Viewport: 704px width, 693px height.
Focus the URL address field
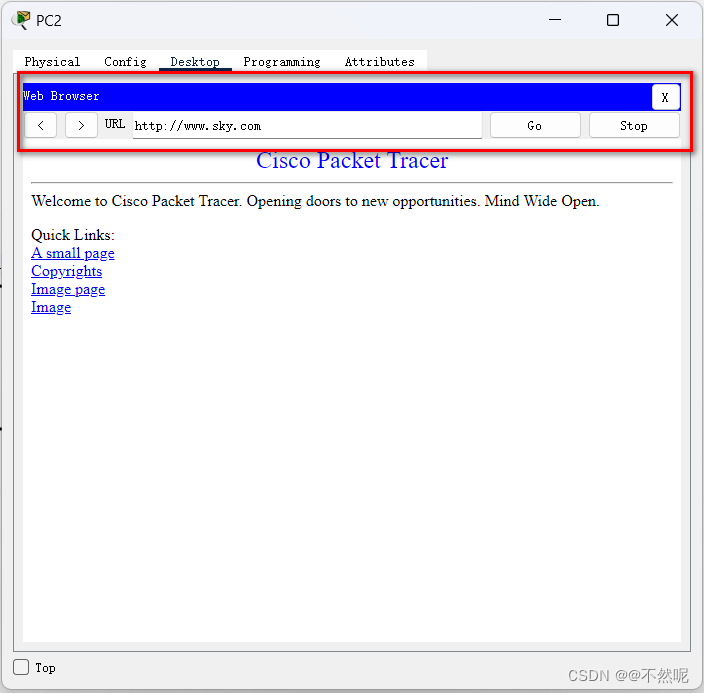pyautogui.click(x=307, y=126)
